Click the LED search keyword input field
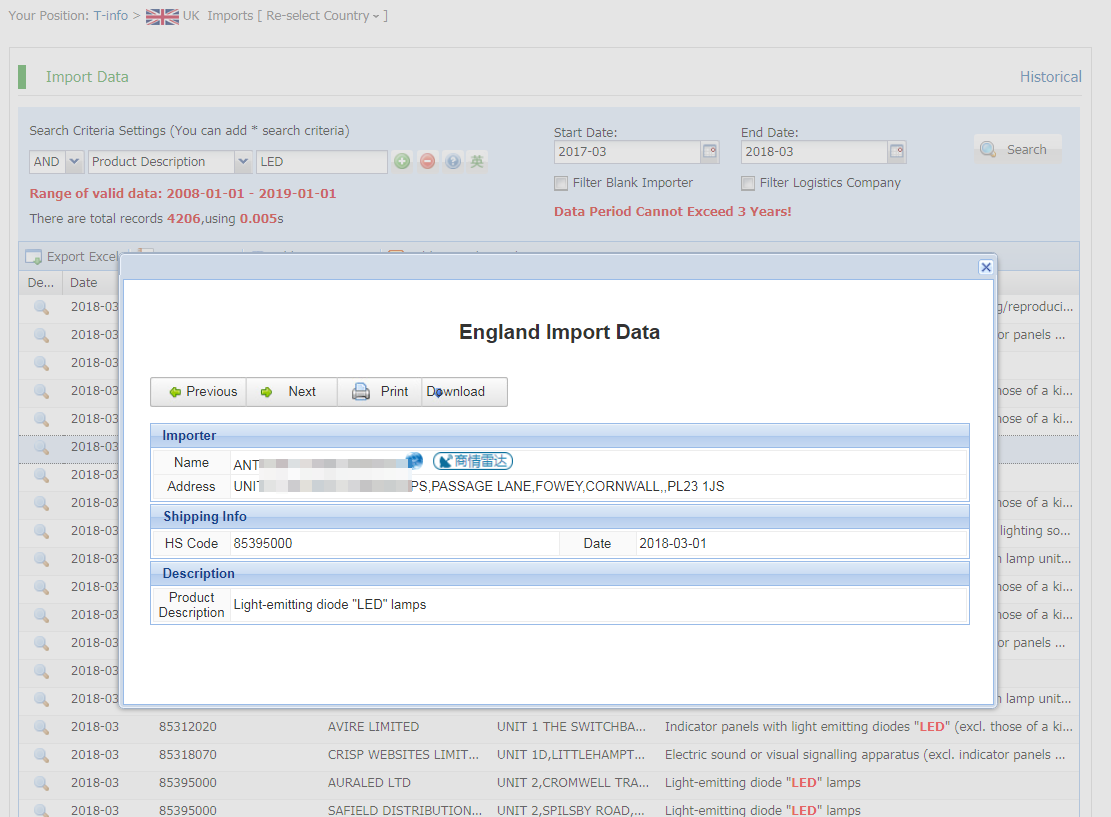Screen dimensions: 1111x817 point(321,162)
